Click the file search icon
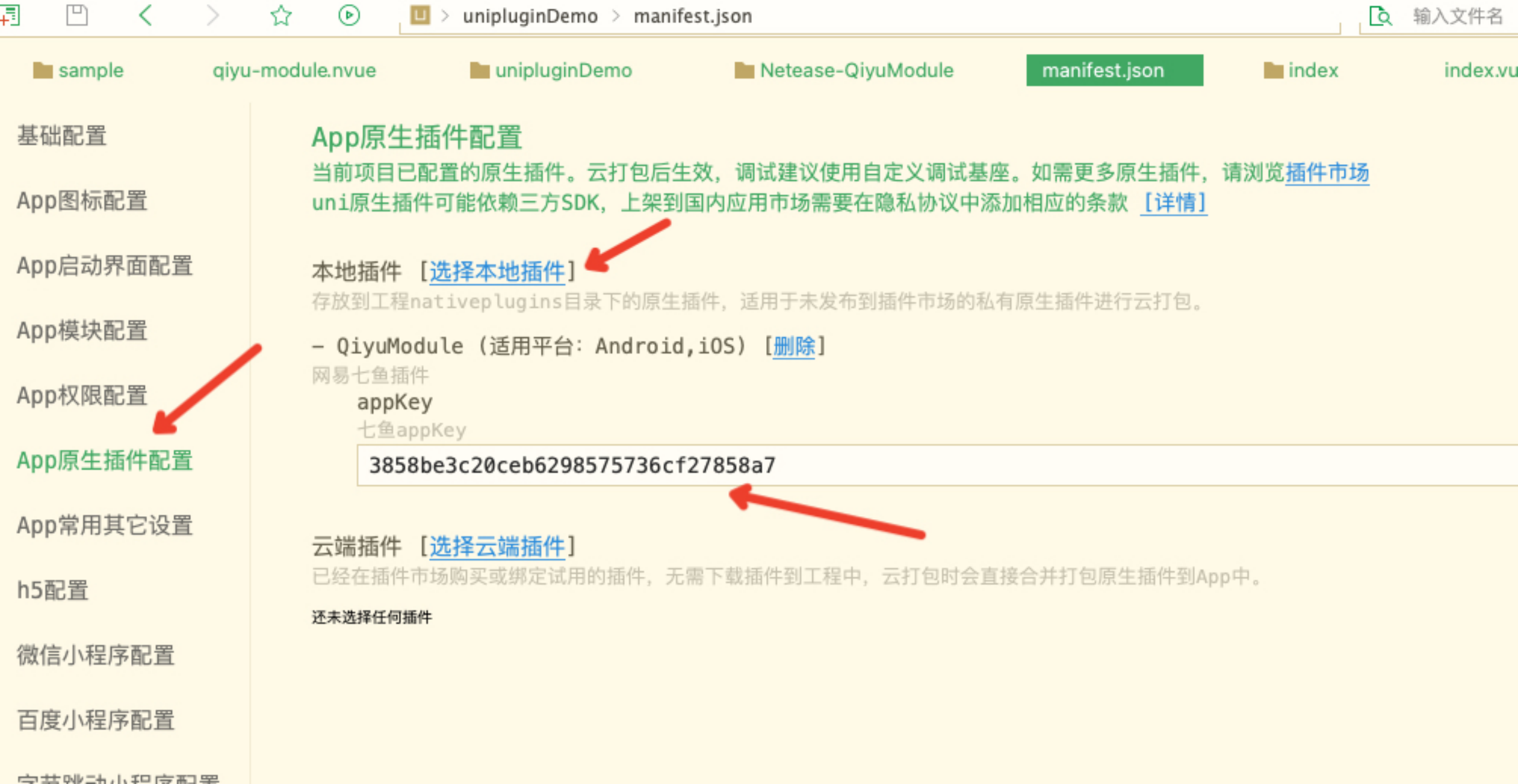The image size is (1518, 784). [x=1380, y=15]
